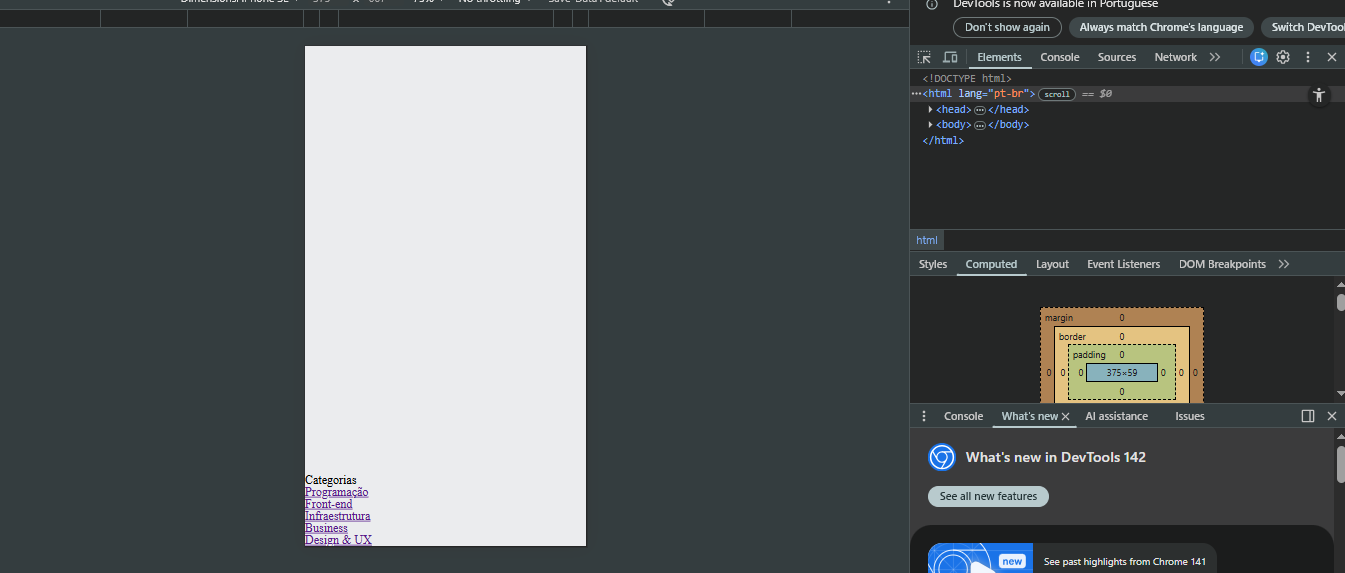Click the scroll badge on html element
This screenshot has height=573, width=1345.
tap(1057, 94)
